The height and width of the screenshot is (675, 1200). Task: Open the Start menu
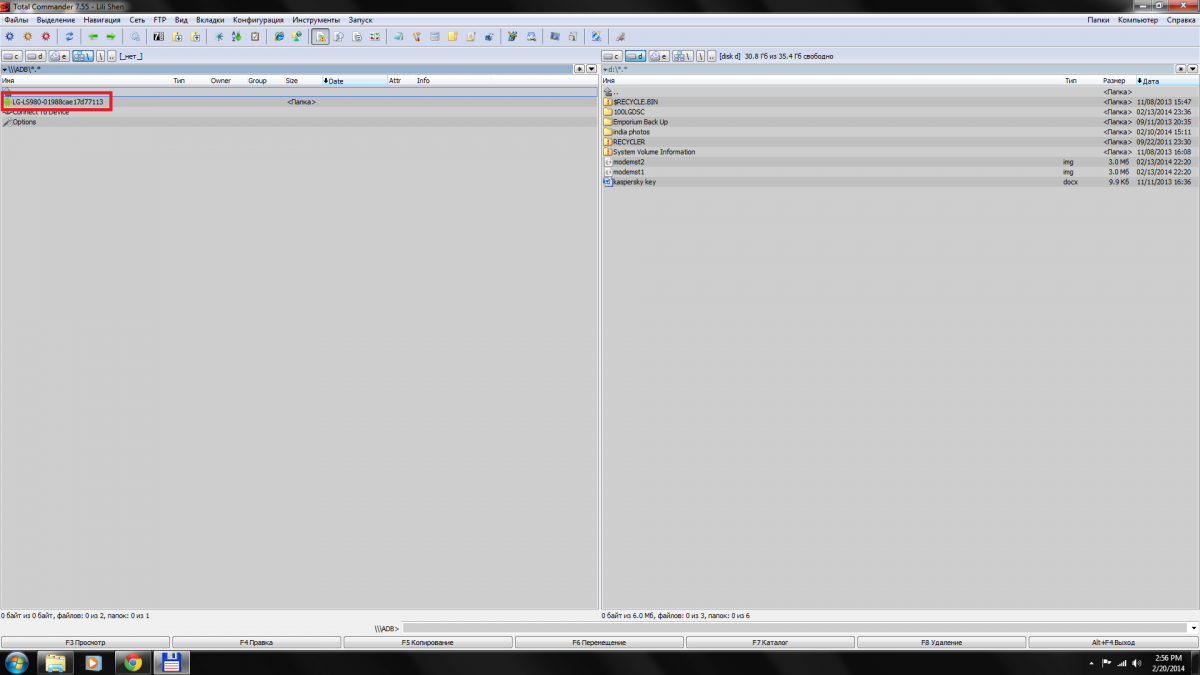(17, 662)
